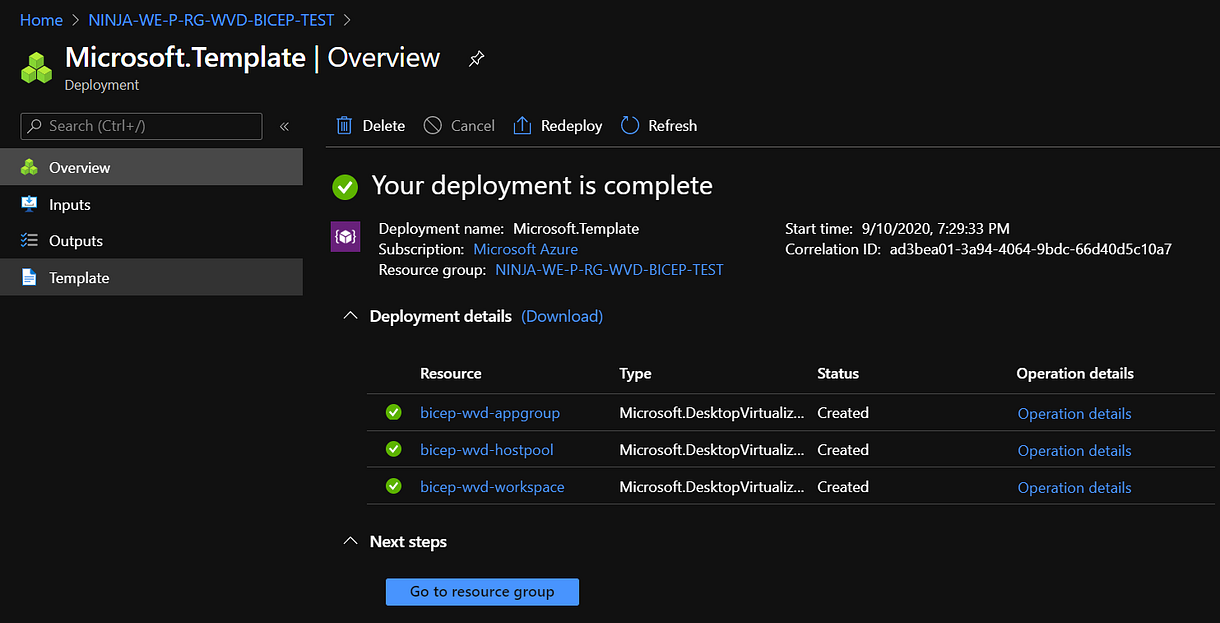Click Deployment name value Microsoft.Template
1220x623 pixels.
tap(576, 228)
